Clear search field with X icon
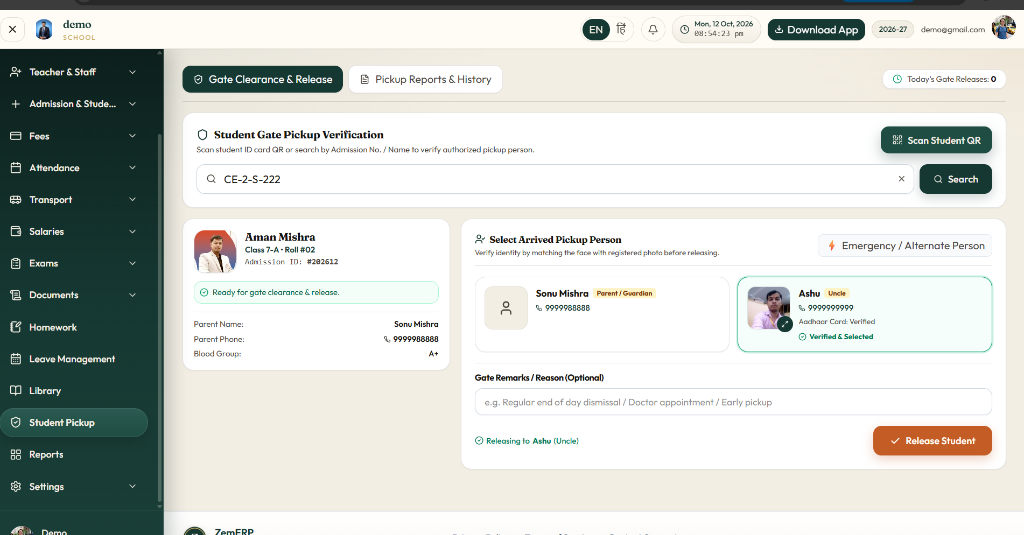The height and width of the screenshot is (535, 1024). click(901, 179)
